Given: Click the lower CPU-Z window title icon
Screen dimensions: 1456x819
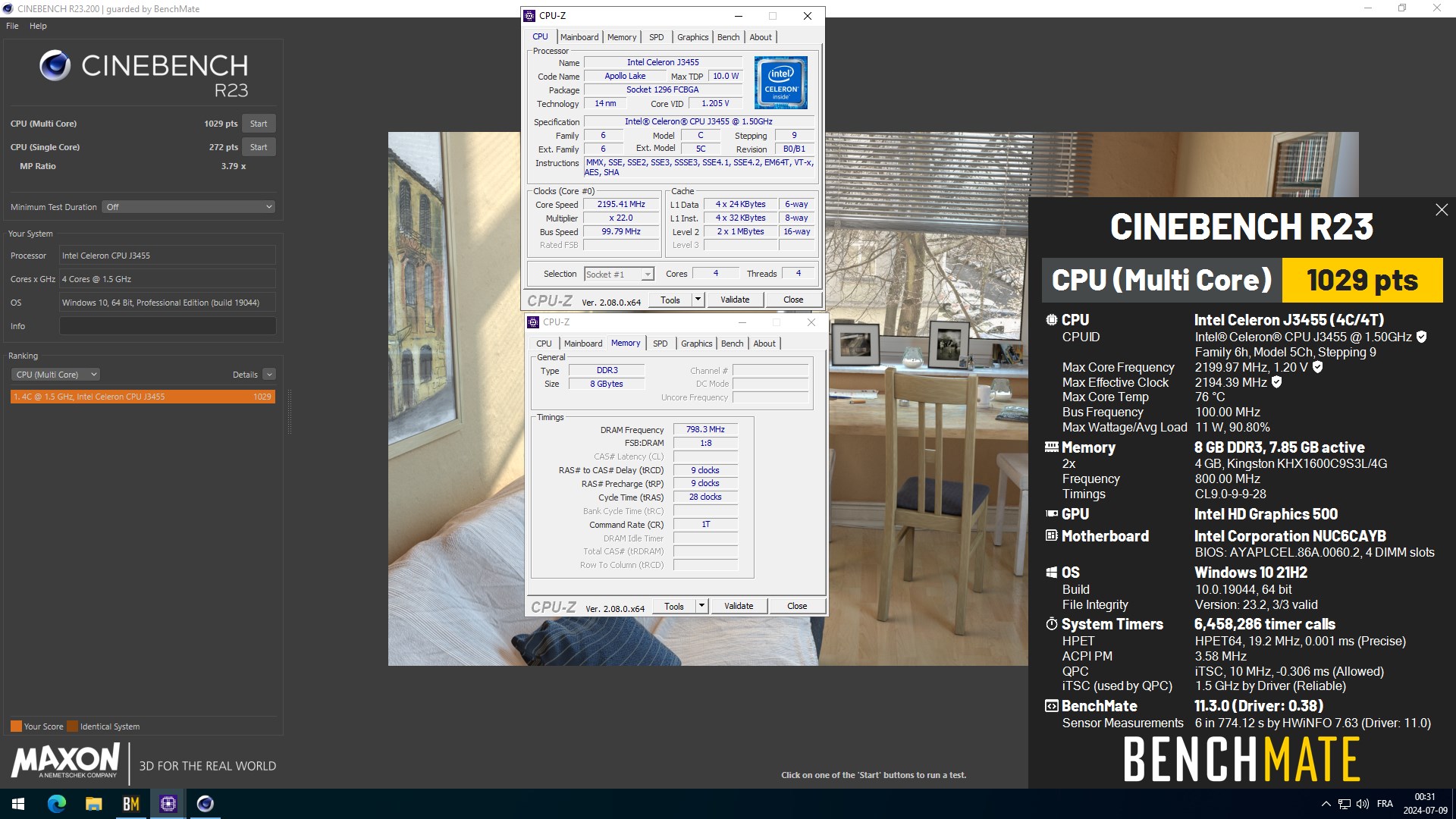Looking at the screenshot, I should [533, 322].
